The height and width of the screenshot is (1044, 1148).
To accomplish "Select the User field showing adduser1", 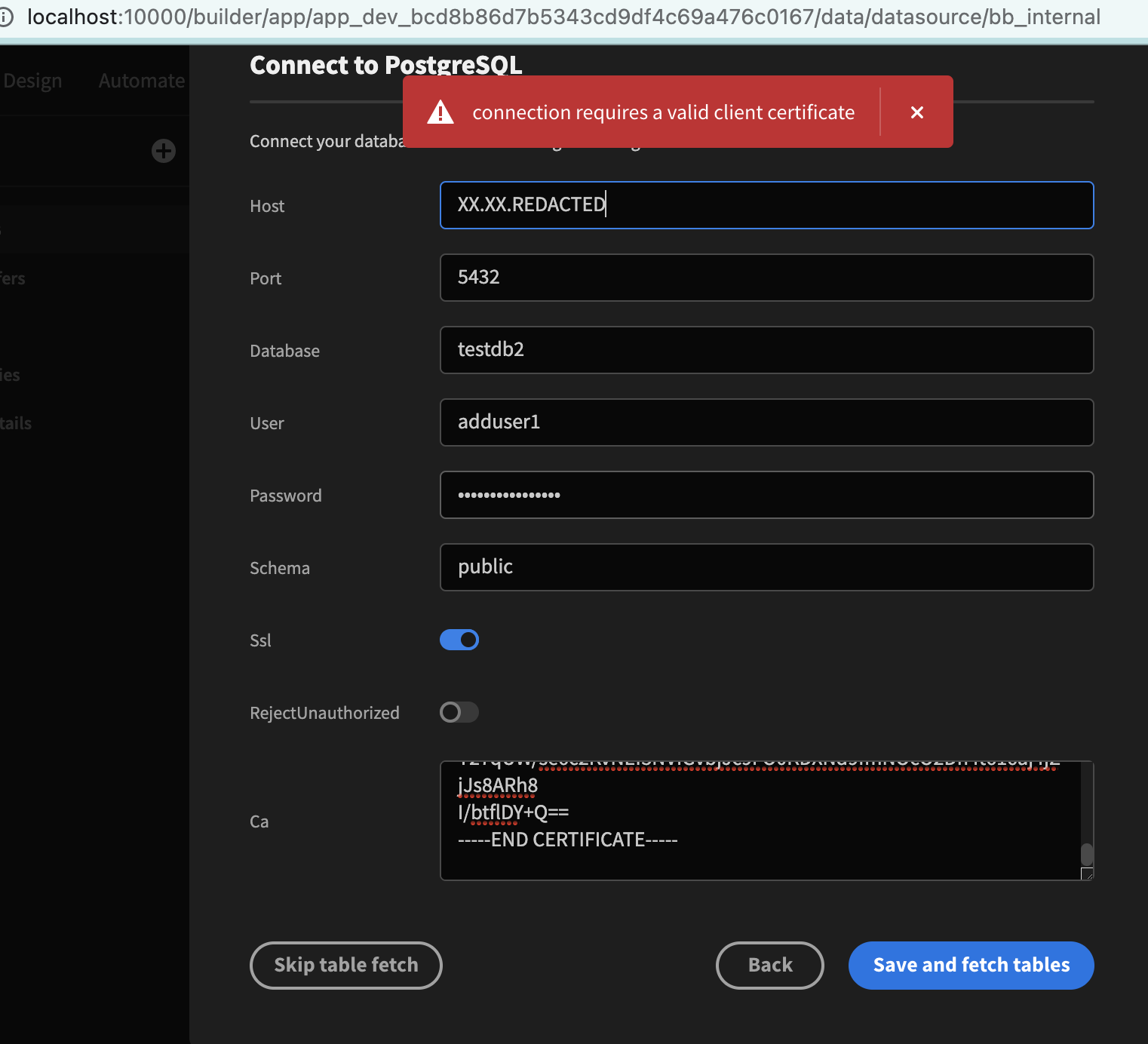I will (x=766, y=422).
